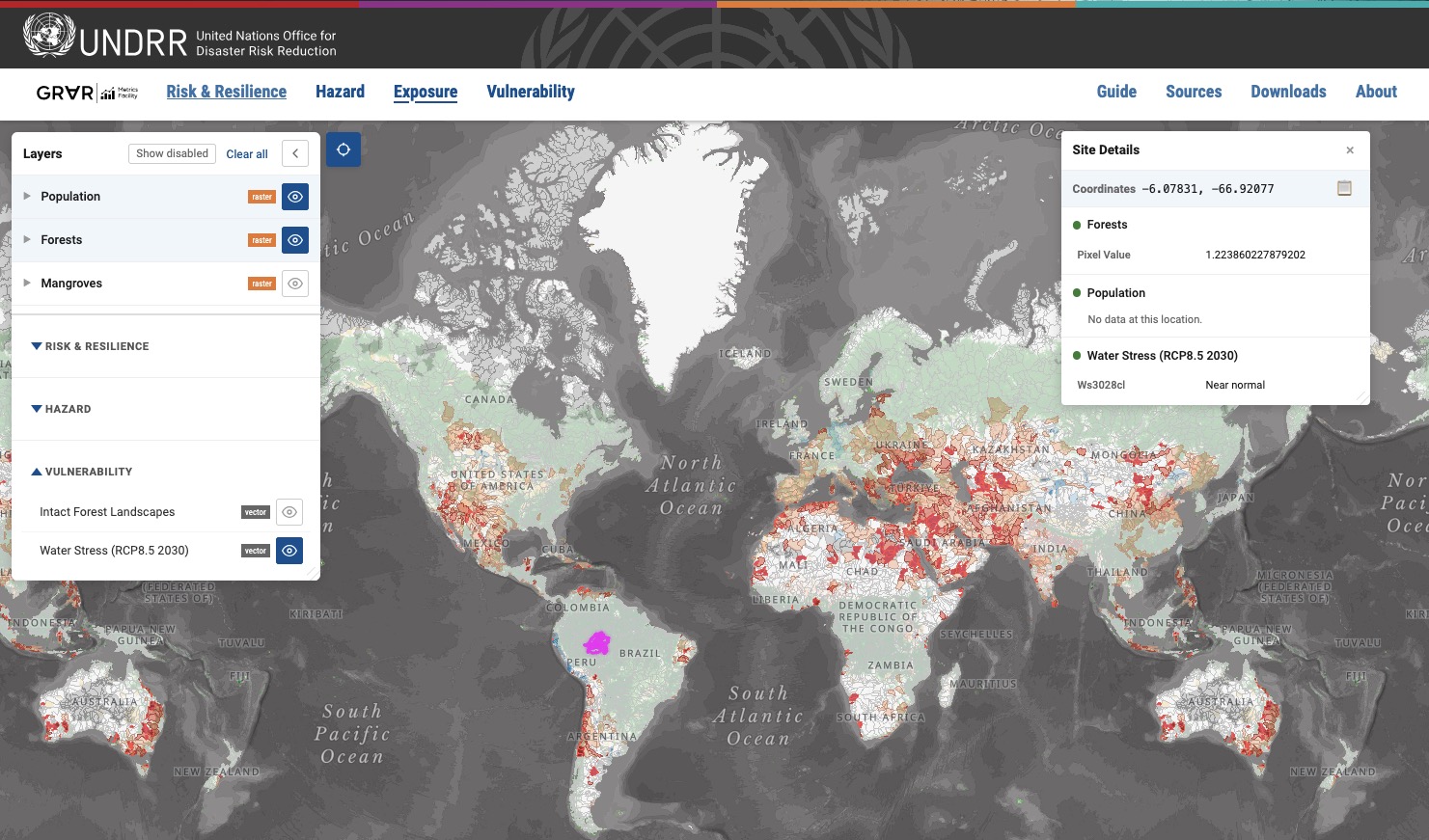Click vector badge on Intact Forest Landscapes

pos(256,512)
